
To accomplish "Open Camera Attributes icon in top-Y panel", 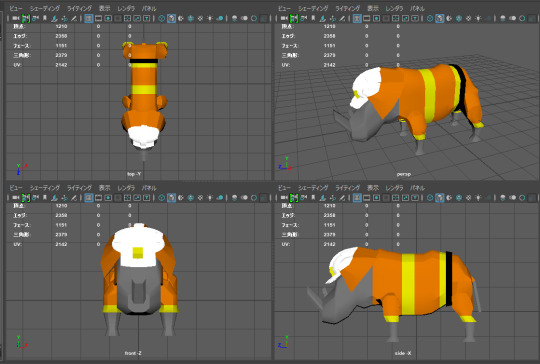I will click(35, 18).
